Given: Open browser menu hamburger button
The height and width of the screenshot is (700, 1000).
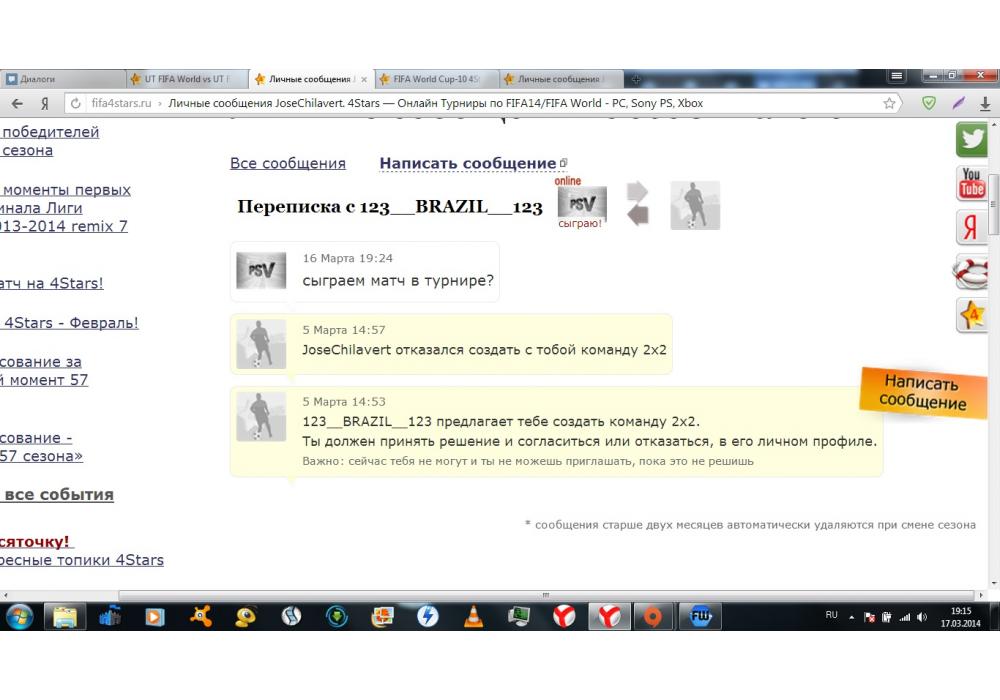Looking at the screenshot, I should [x=896, y=77].
